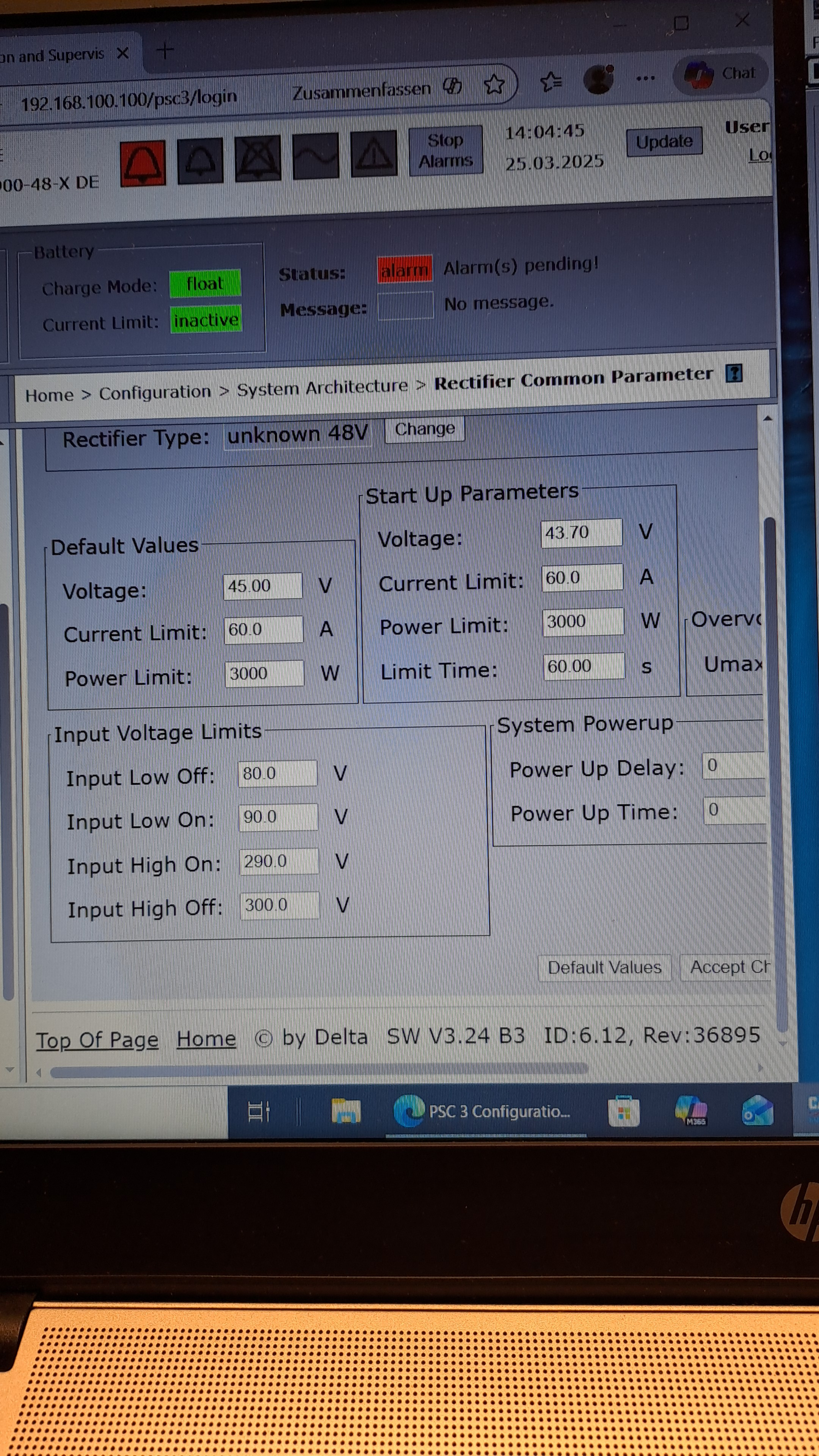Open browser three-dot settings menu
The height and width of the screenshot is (1456, 819).
click(x=645, y=78)
